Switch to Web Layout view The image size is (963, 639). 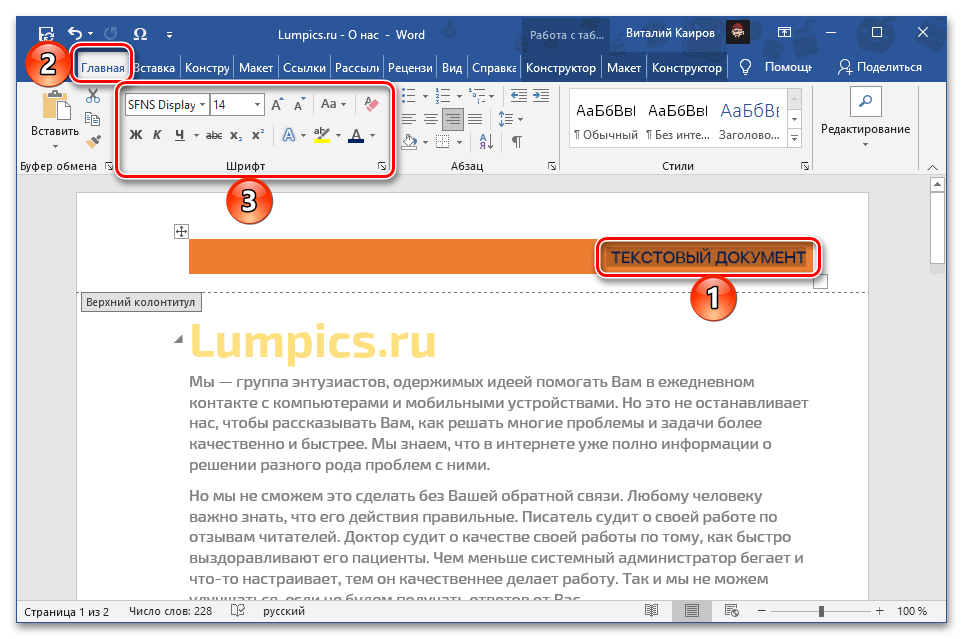tap(731, 611)
